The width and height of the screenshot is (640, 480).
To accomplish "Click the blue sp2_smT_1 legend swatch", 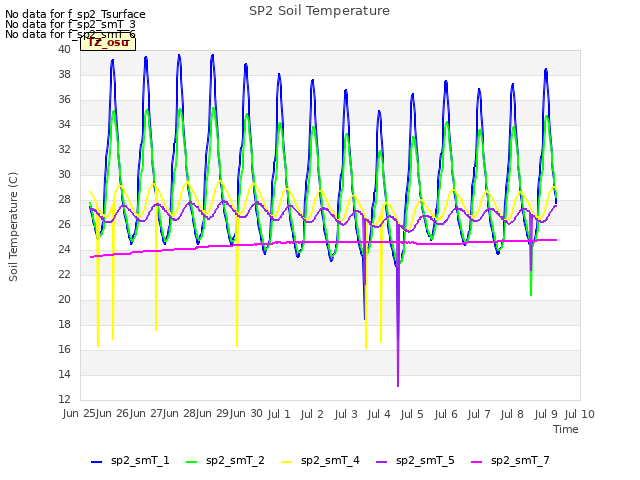I will [x=96, y=462].
